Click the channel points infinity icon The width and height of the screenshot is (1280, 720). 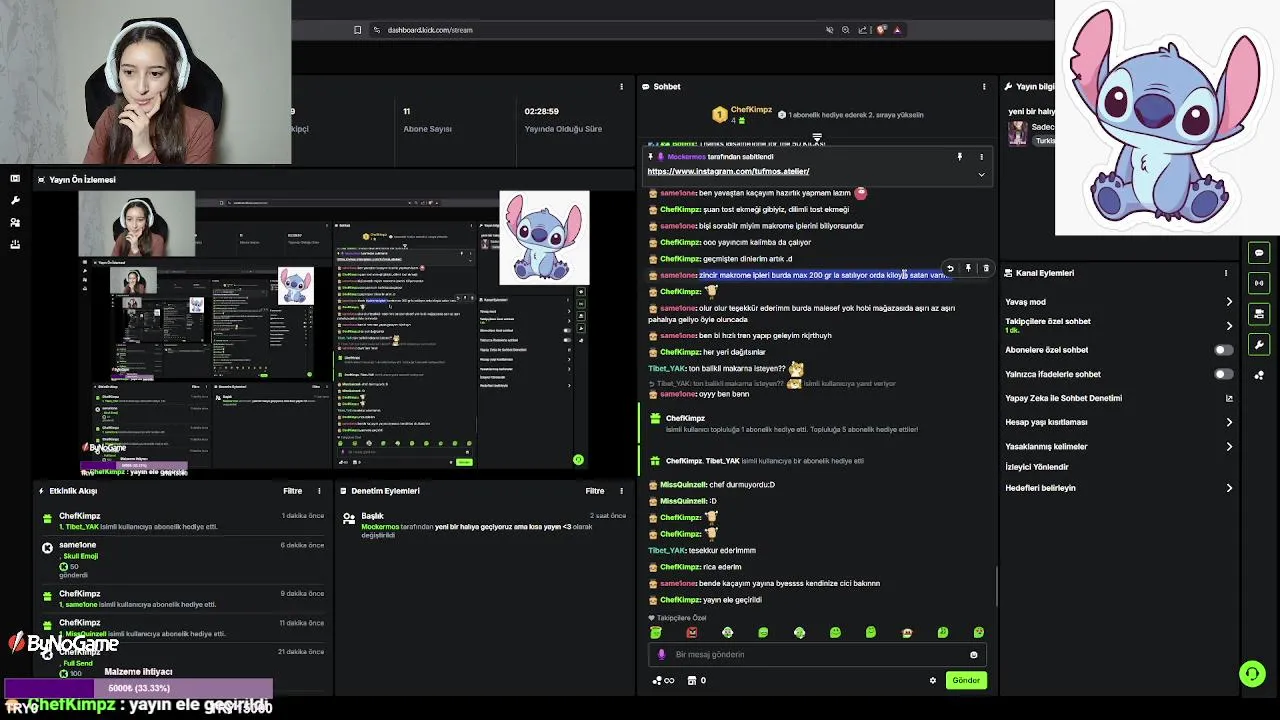(663, 680)
